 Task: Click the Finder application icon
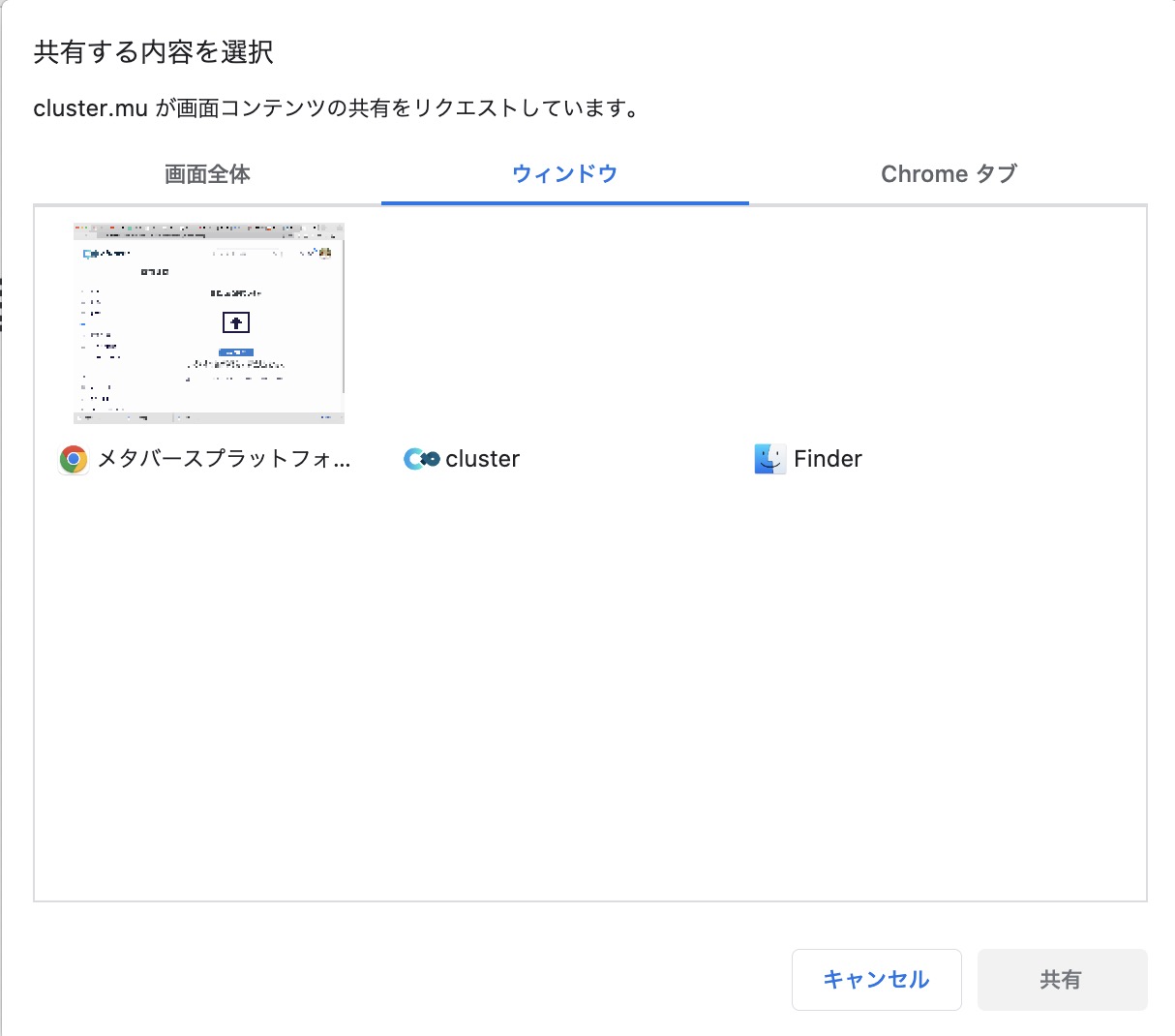pos(768,459)
